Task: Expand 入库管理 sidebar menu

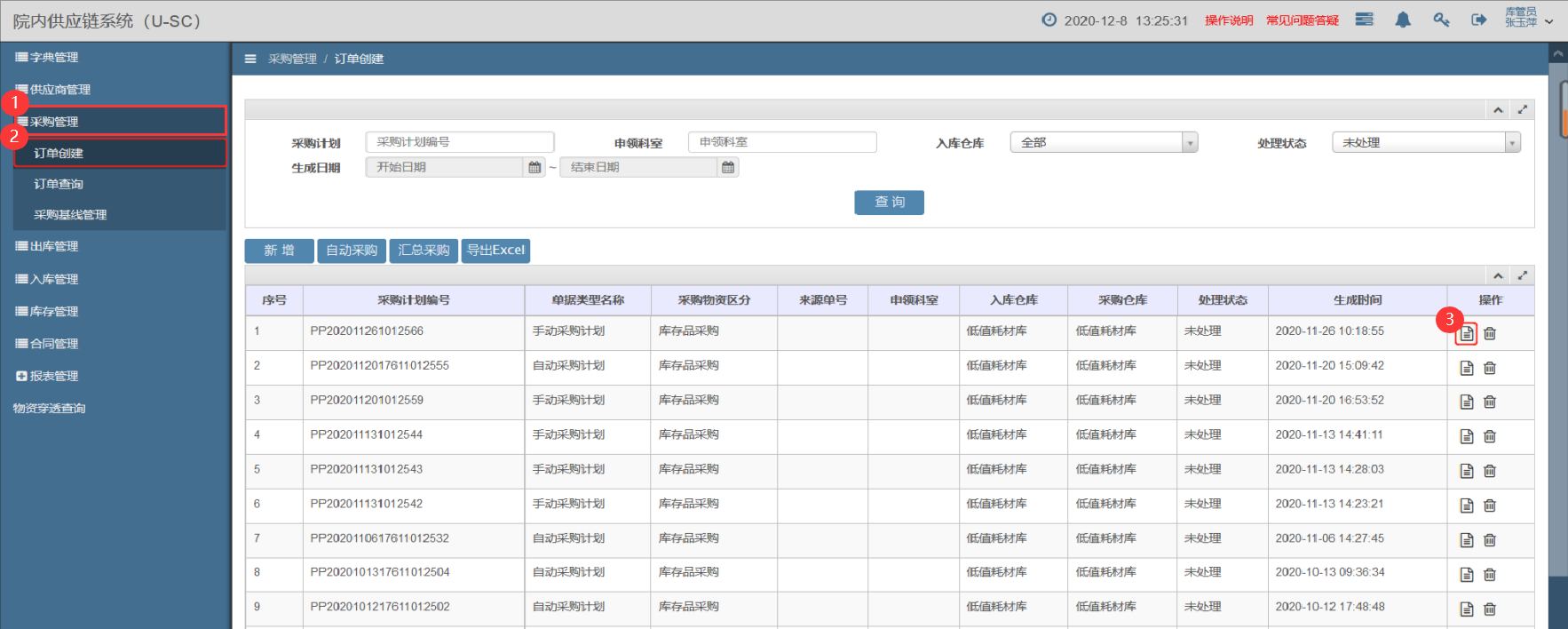Action: tap(54, 279)
